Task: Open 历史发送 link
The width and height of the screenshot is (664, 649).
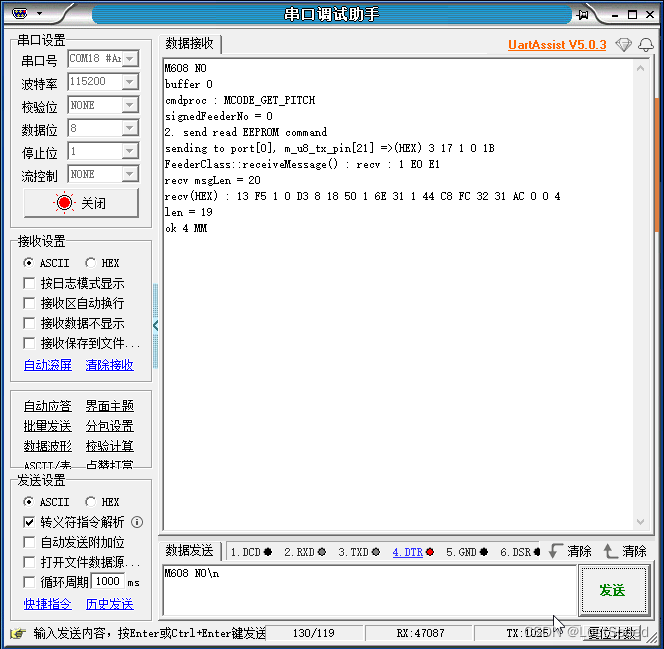Action: (110, 604)
